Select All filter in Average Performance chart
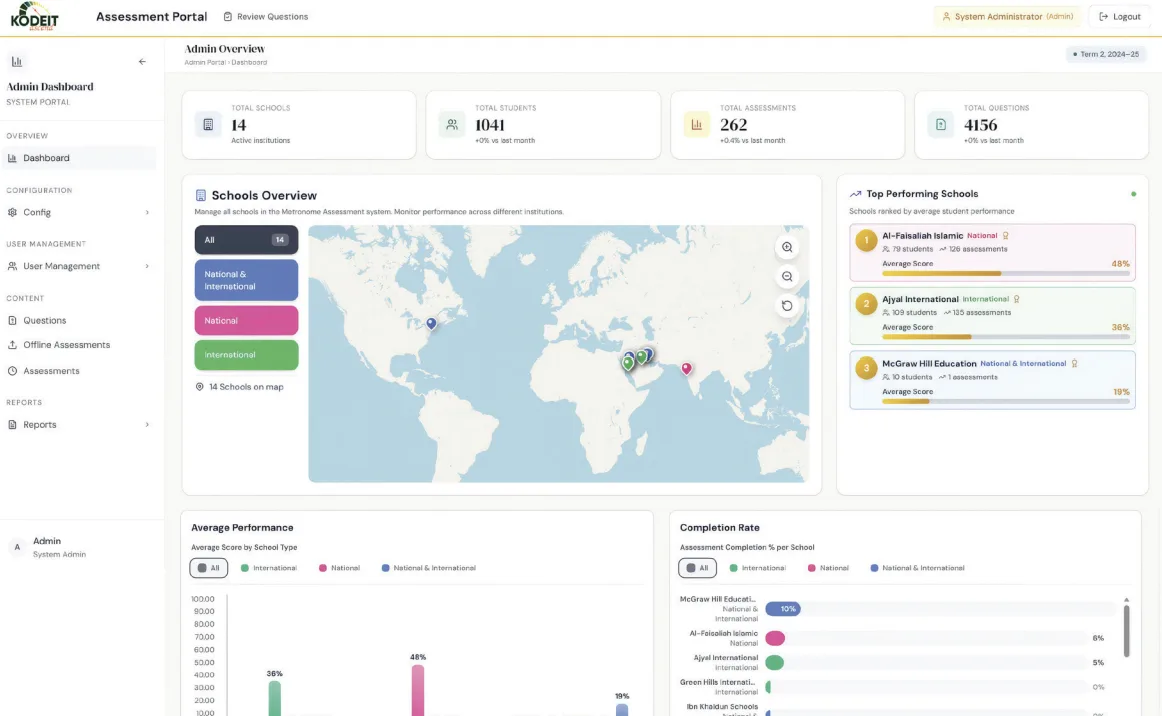The width and height of the screenshot is (1162, 716). 208,568
